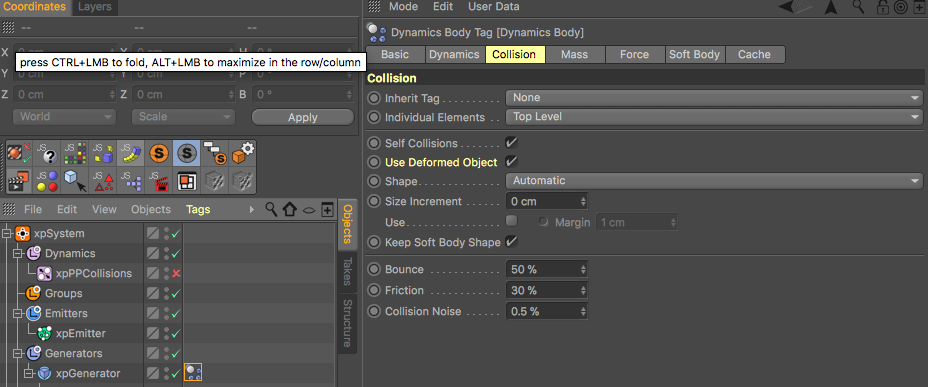This screenshot has width=928, height=387.
Task: Switch to the Dynamics tab
Action: click(x=455, y=54)
